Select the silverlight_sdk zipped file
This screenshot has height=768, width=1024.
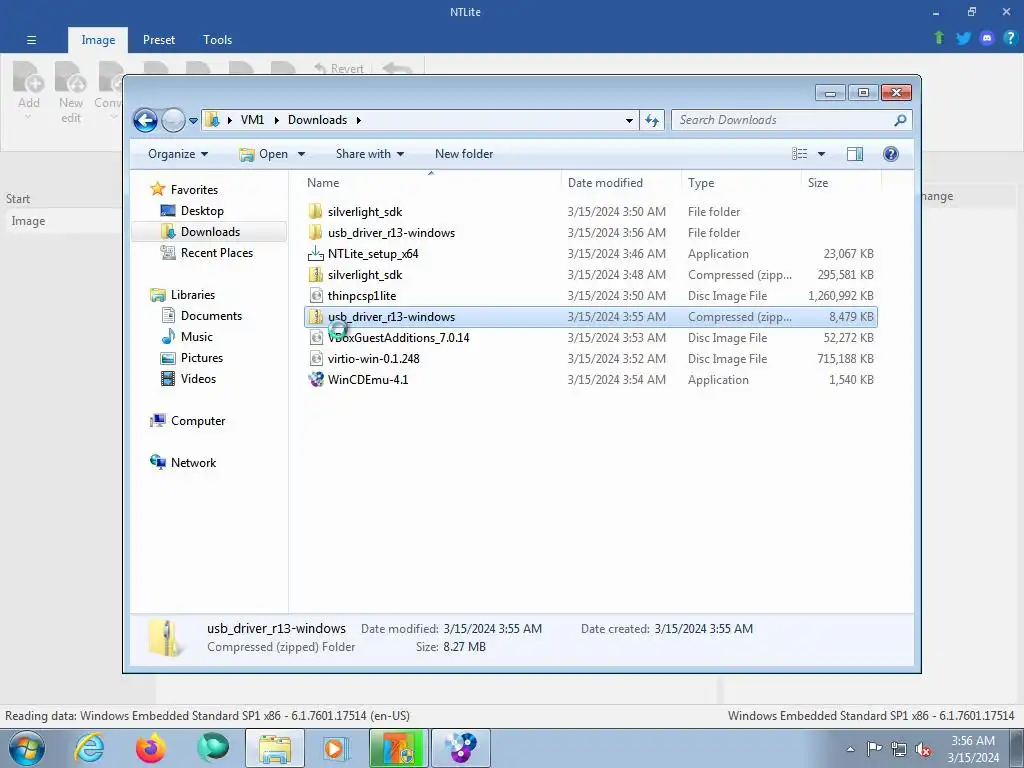coord(590,275)
